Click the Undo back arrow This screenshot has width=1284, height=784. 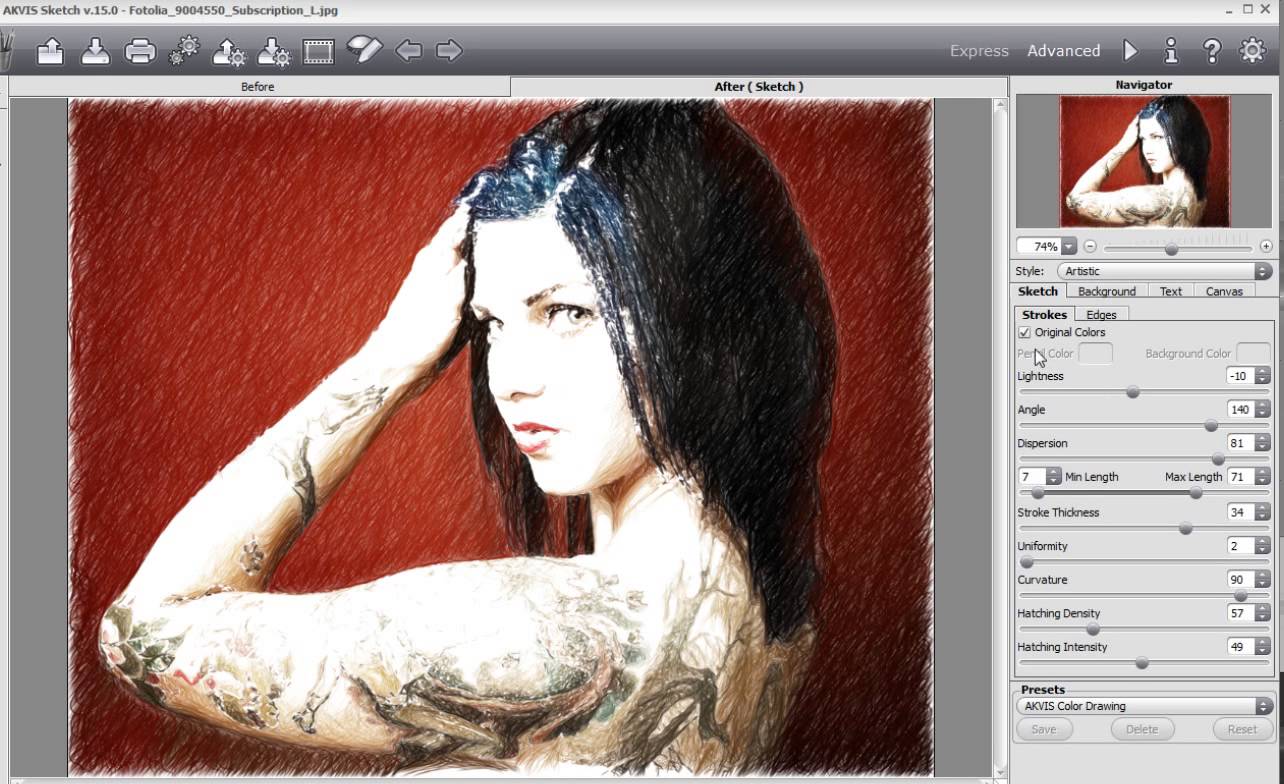point(410,50)
